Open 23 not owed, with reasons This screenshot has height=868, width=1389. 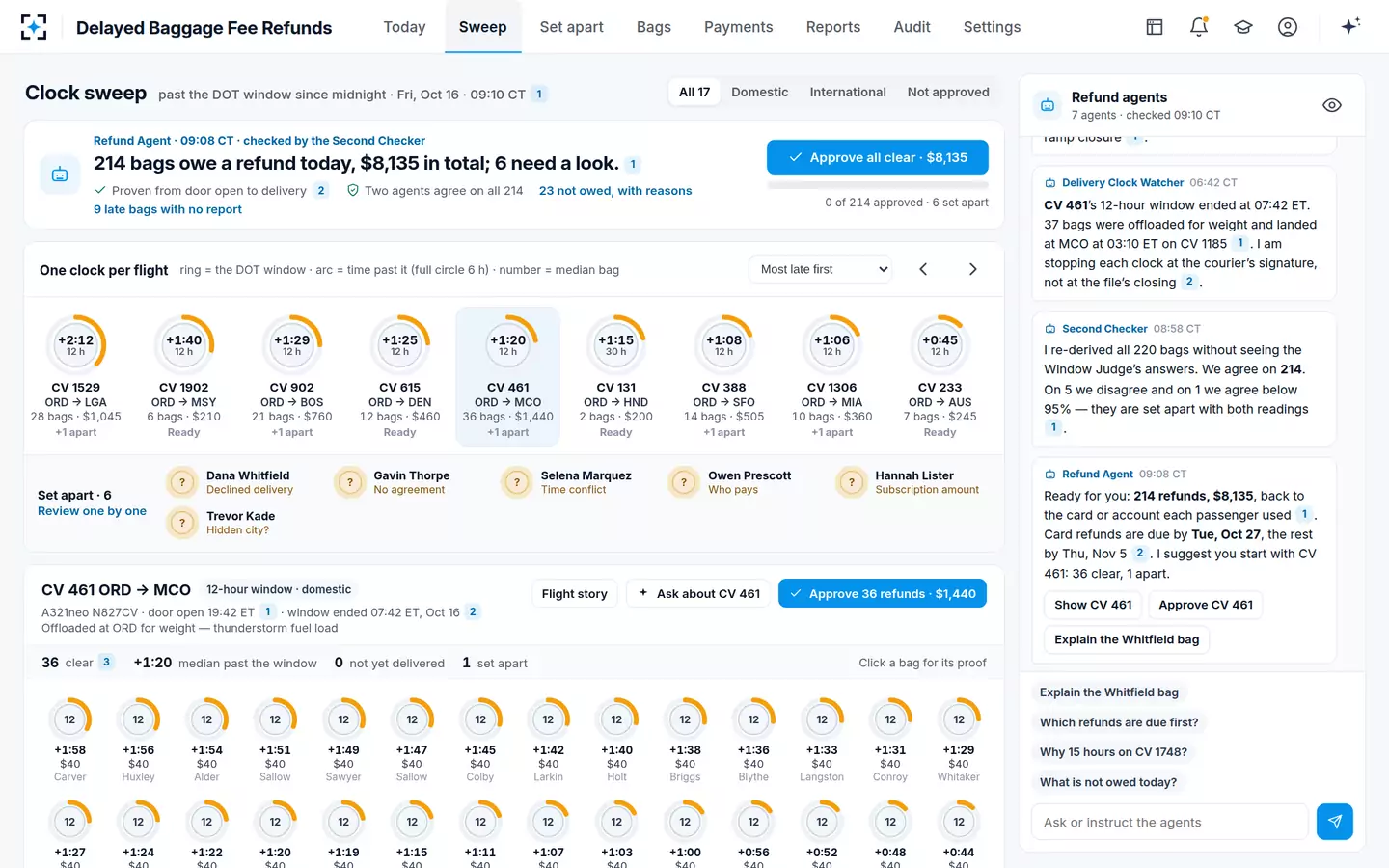pyautogui.click(x=615, y=191)
